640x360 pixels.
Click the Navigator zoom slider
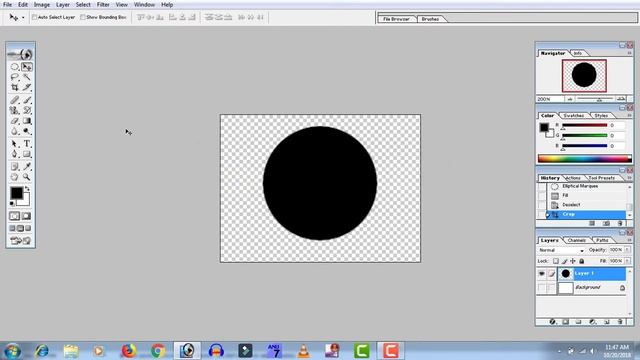(595, 99)
